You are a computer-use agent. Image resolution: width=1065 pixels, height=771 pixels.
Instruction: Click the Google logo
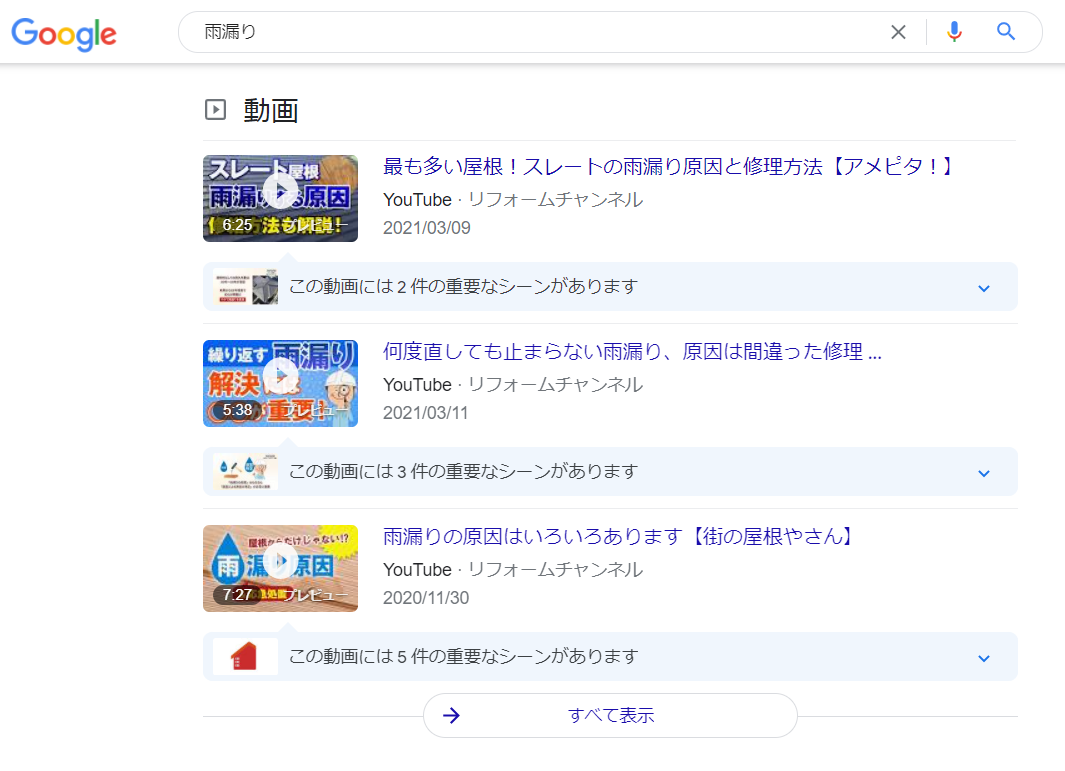coord(64,33)
